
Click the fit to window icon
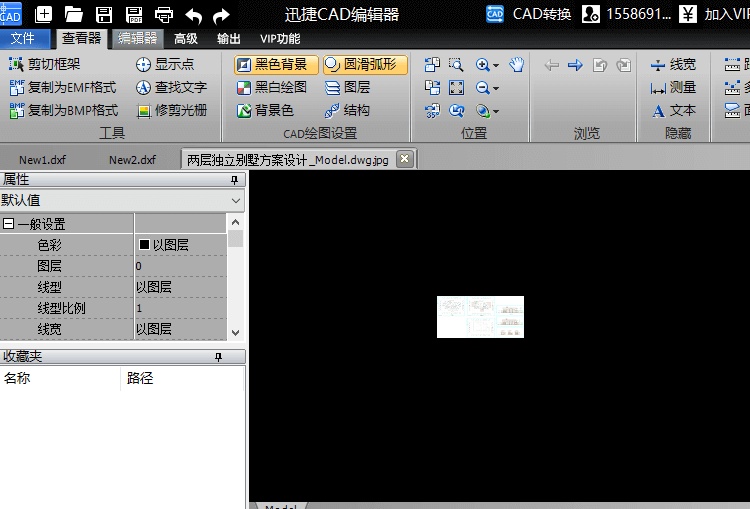(x=456, y=88)
